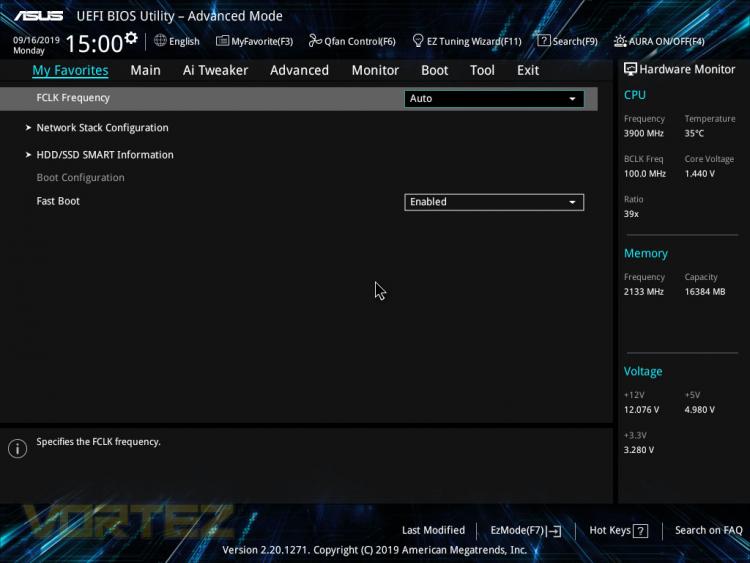The width and height of the screenshot is (750, 563).
Task: Open the FCLK Frequency Auto dropdown
Action: (494, 99)
